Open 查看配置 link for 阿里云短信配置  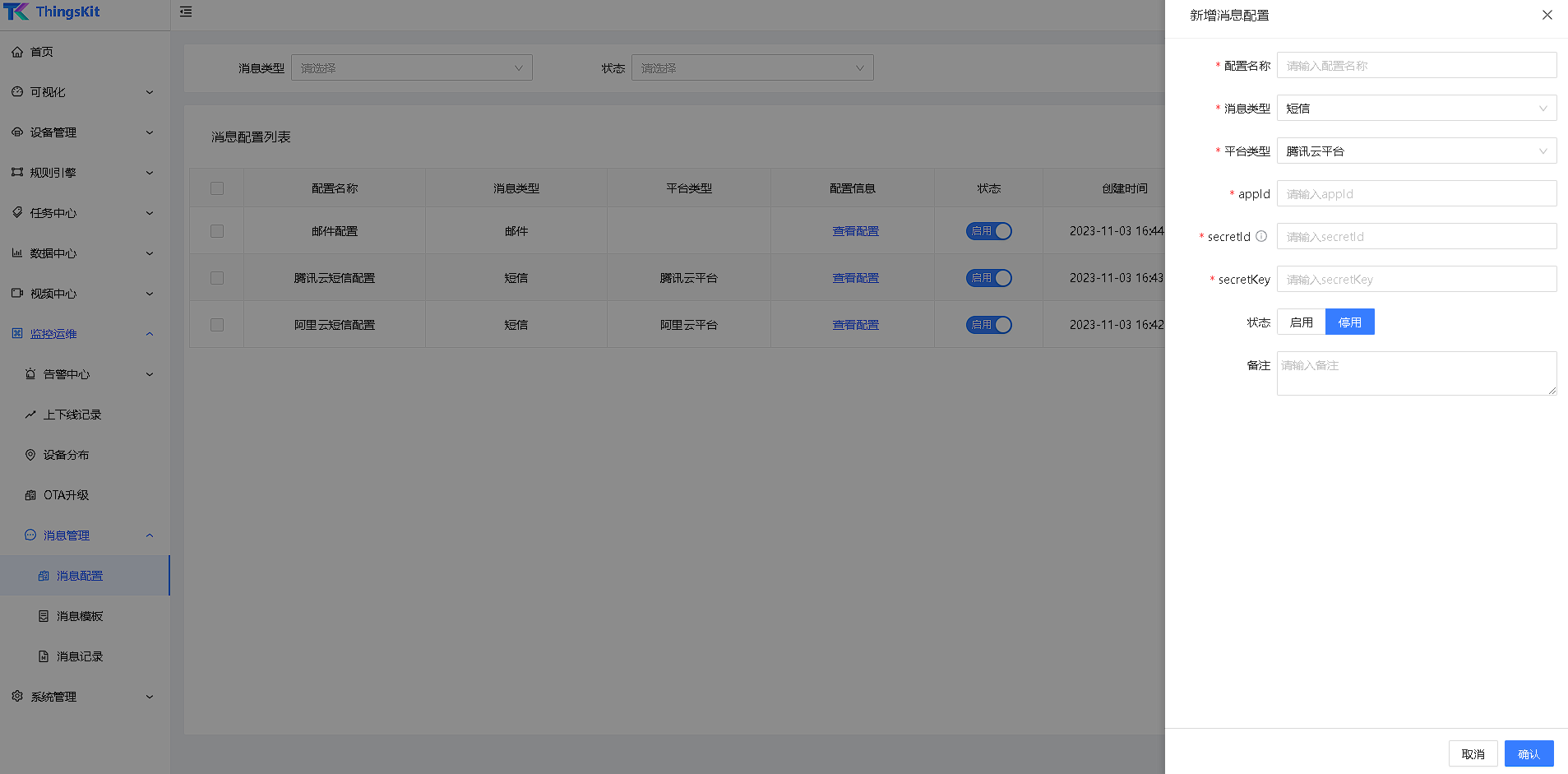pos(855,325)
